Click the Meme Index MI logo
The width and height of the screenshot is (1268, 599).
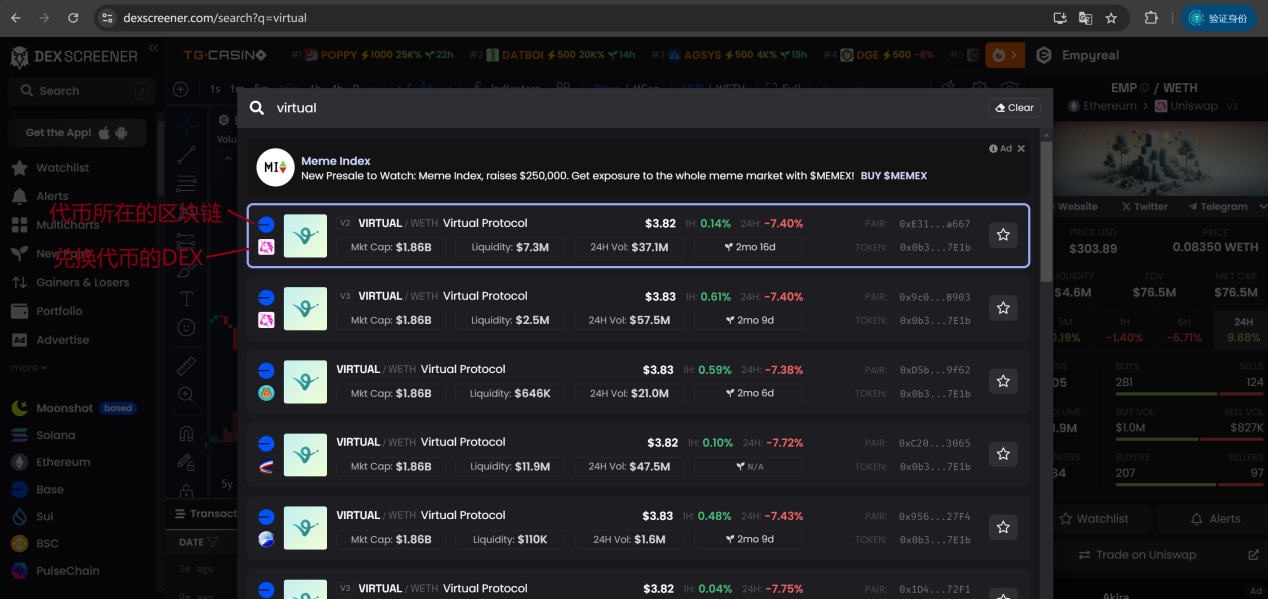coord(275,168)
